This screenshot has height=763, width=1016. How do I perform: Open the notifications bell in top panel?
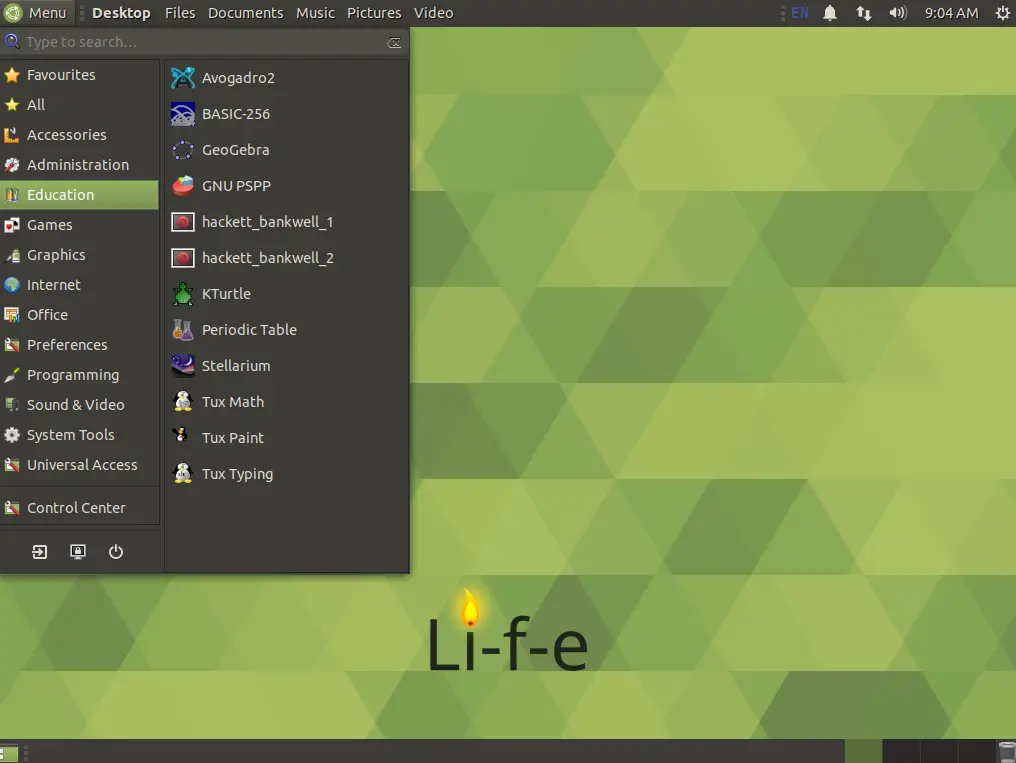829,13
